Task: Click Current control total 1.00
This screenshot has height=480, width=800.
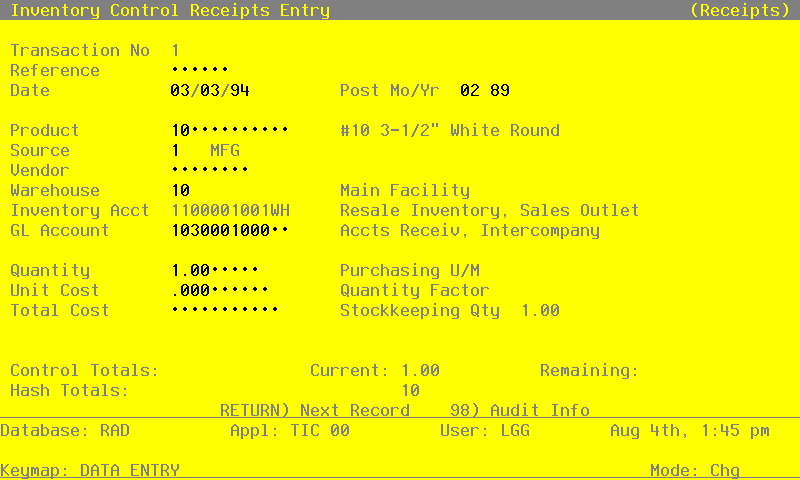Action: point(420,370)
